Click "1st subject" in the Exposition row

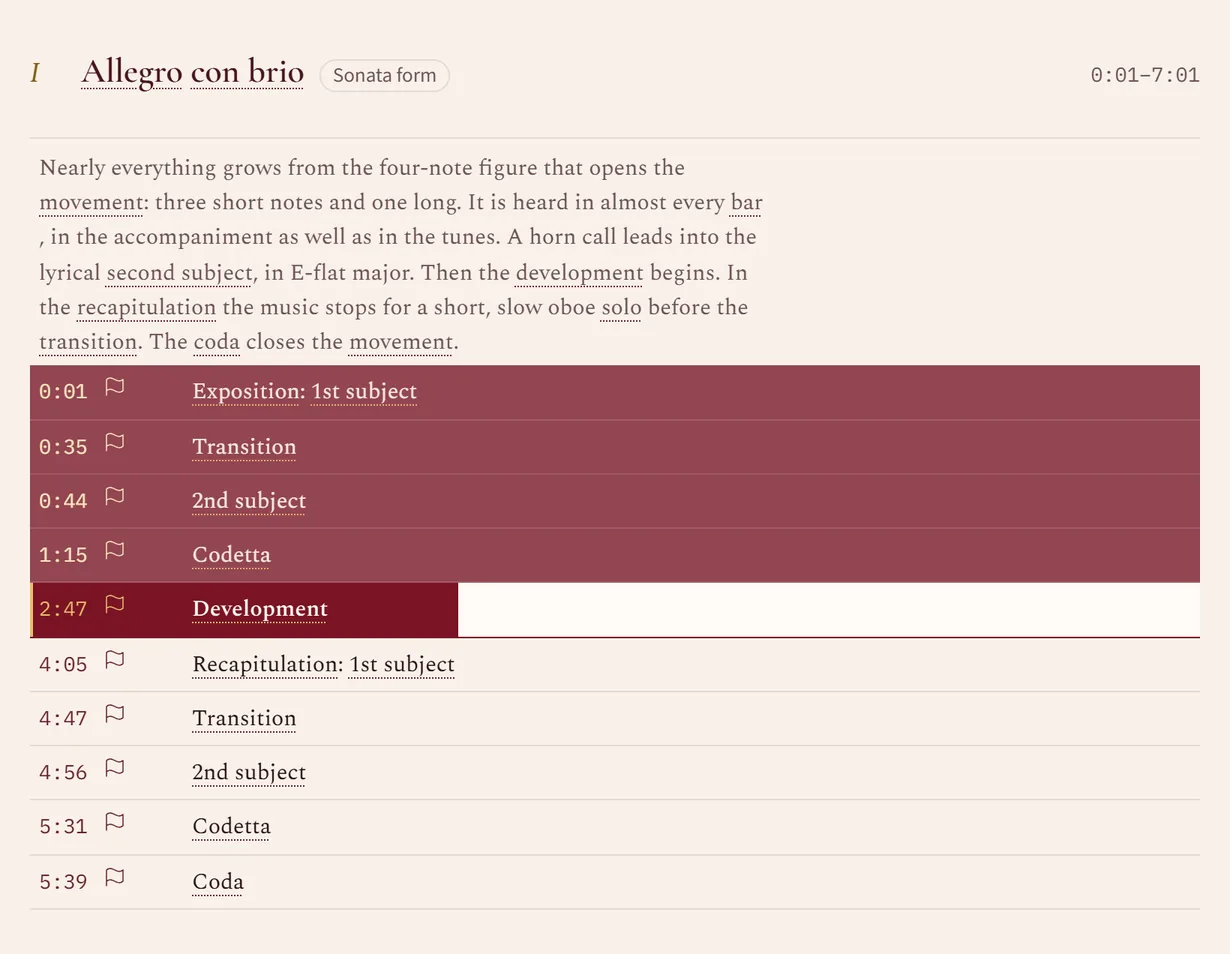tap(364, 391)
